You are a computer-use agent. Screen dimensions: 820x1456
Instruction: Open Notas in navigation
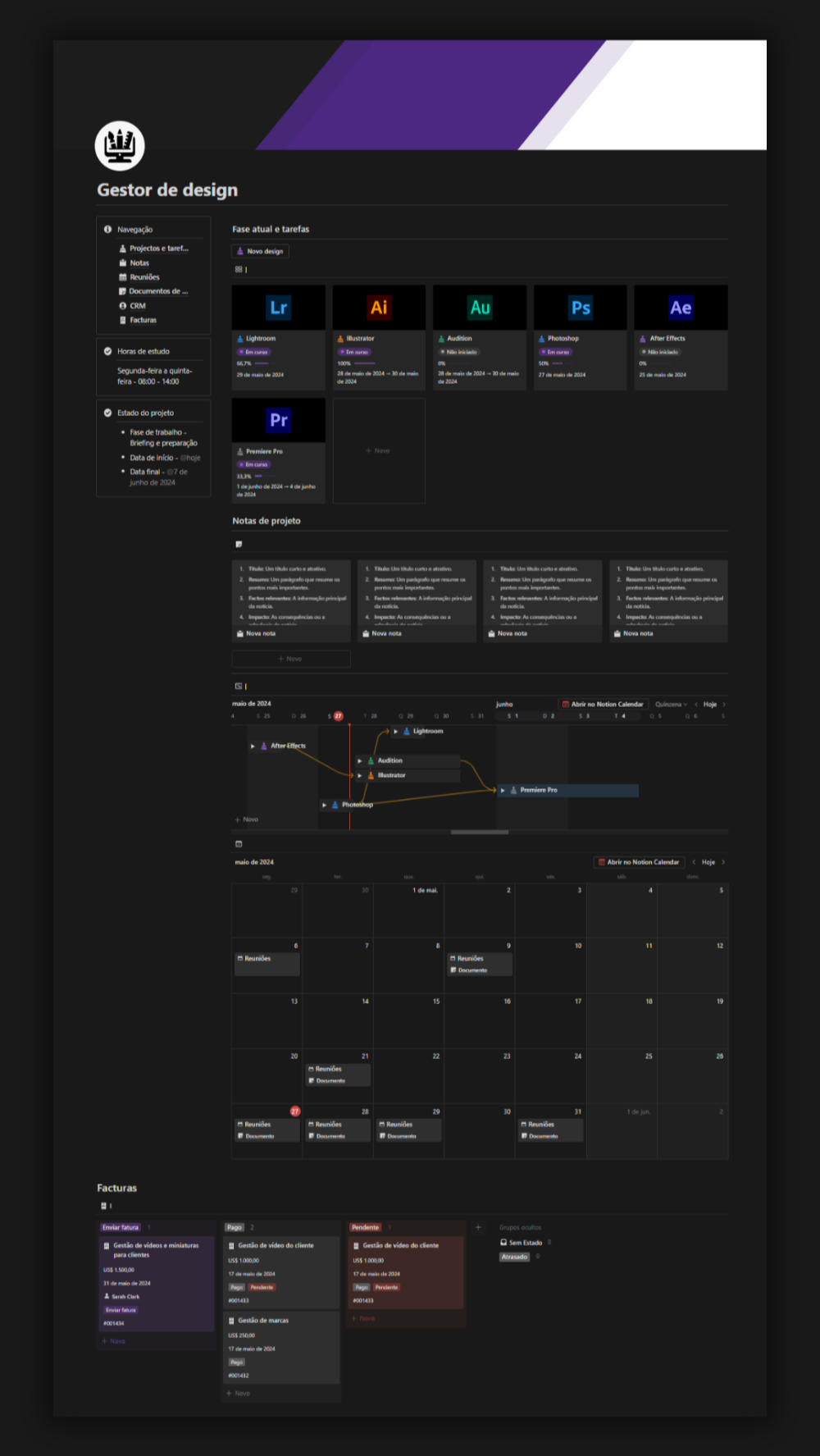[x=134, y=263]
